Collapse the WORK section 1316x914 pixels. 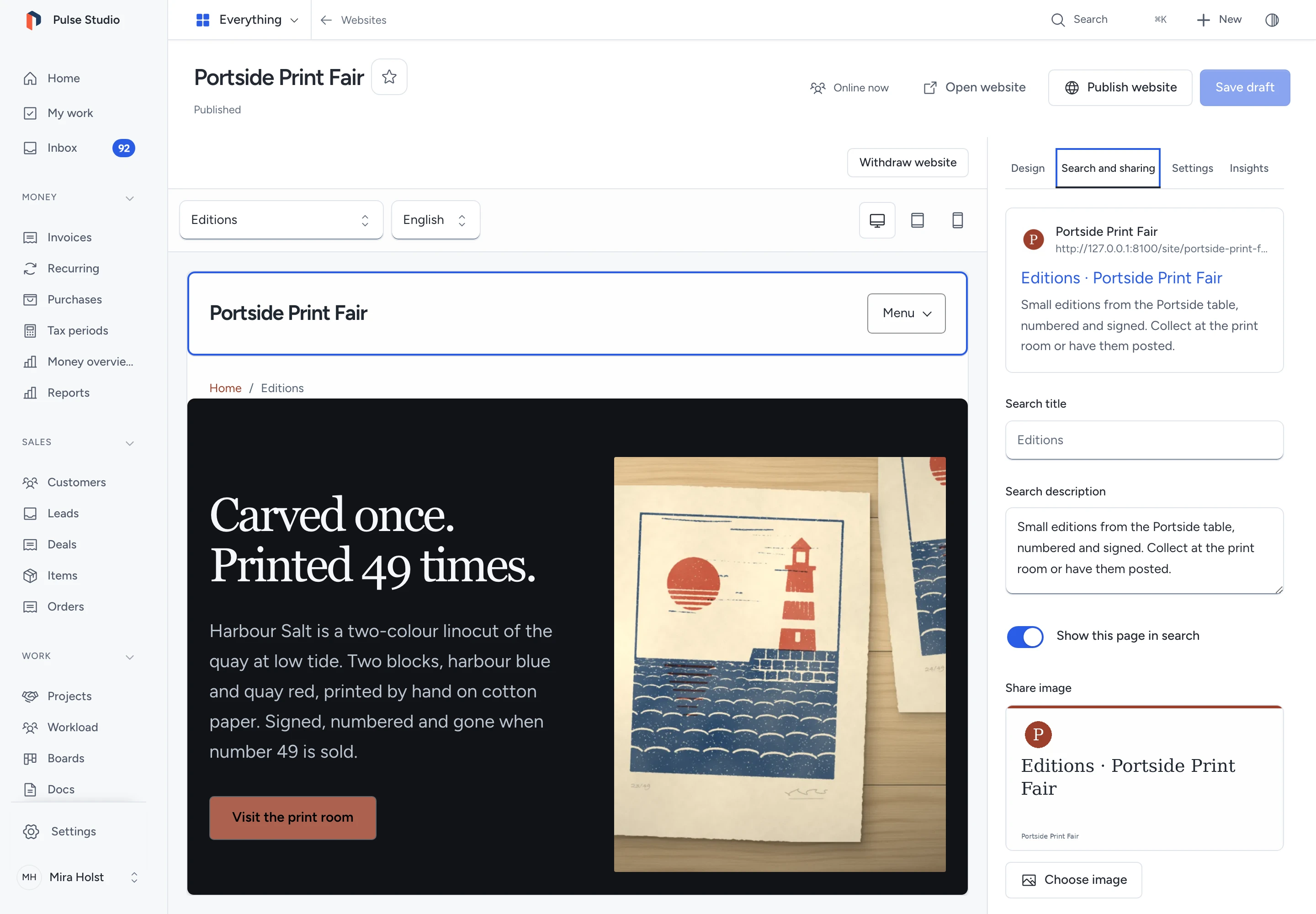click(130, 657)
